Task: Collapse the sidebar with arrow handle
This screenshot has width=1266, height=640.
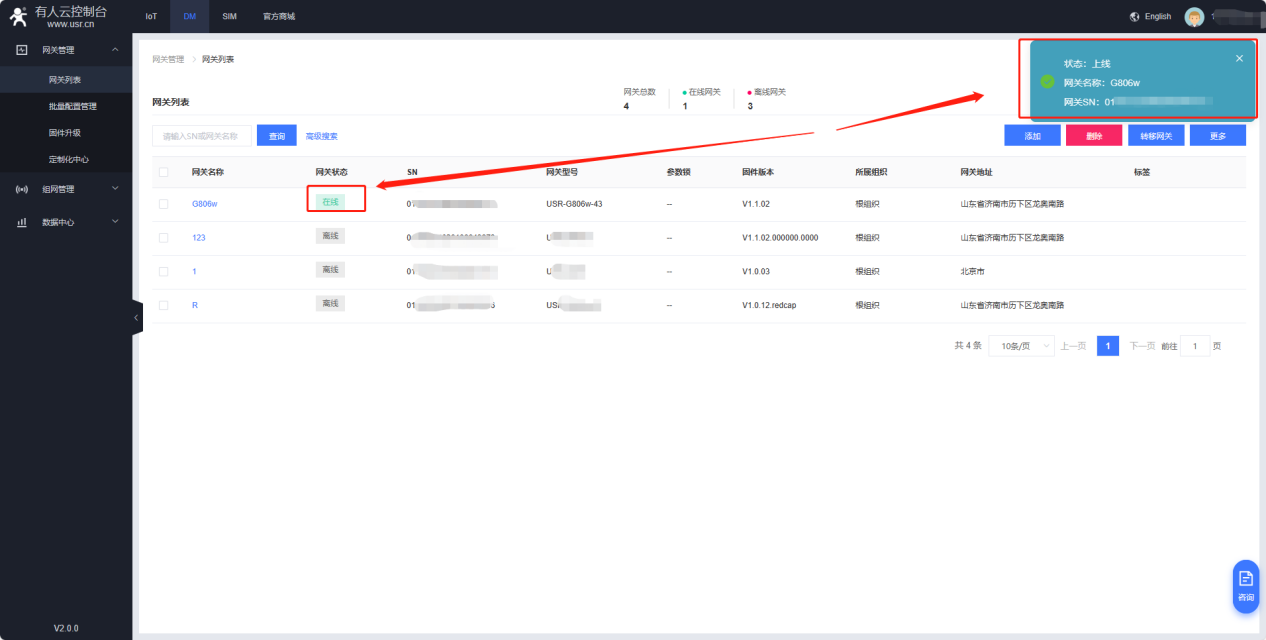Action: point(137,317)
